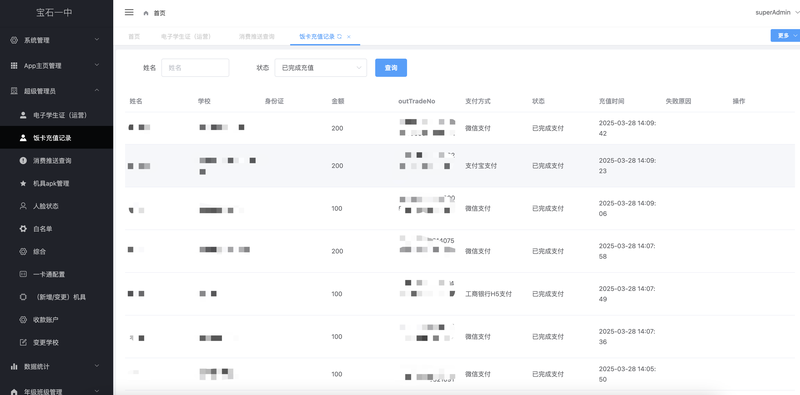Click the time cell 2025-03-28 14:07:58
Screen dimensions: 800x395
[x=627, y=251]
